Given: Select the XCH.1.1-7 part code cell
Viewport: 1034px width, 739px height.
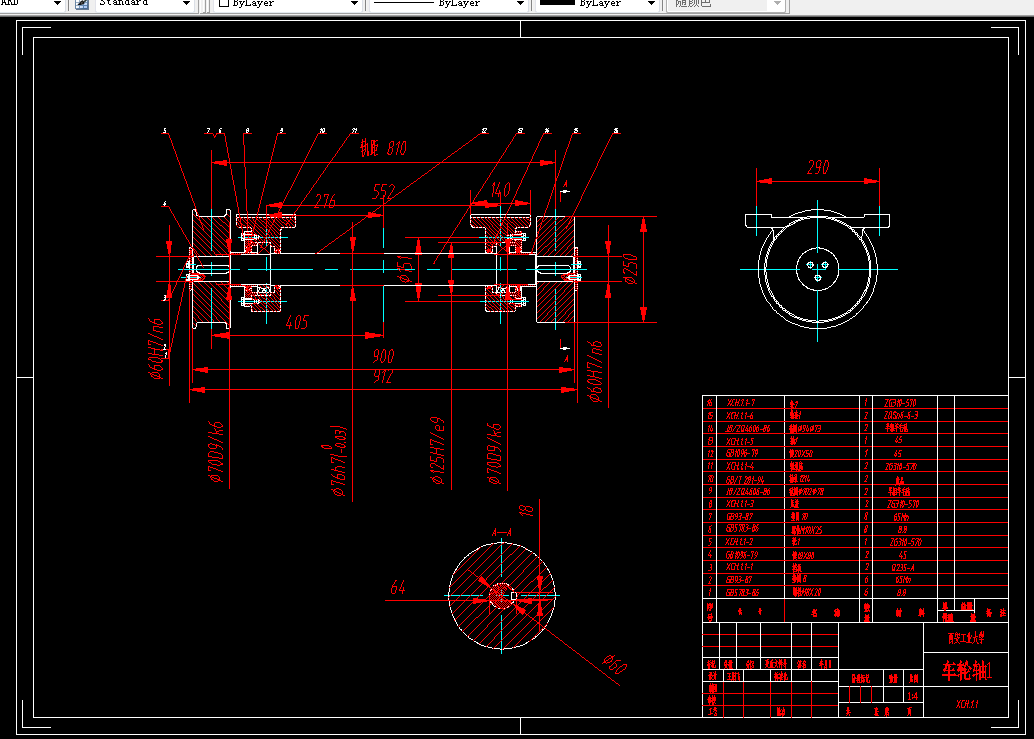Looking at the screenshot, I should [x=741, y=403].
